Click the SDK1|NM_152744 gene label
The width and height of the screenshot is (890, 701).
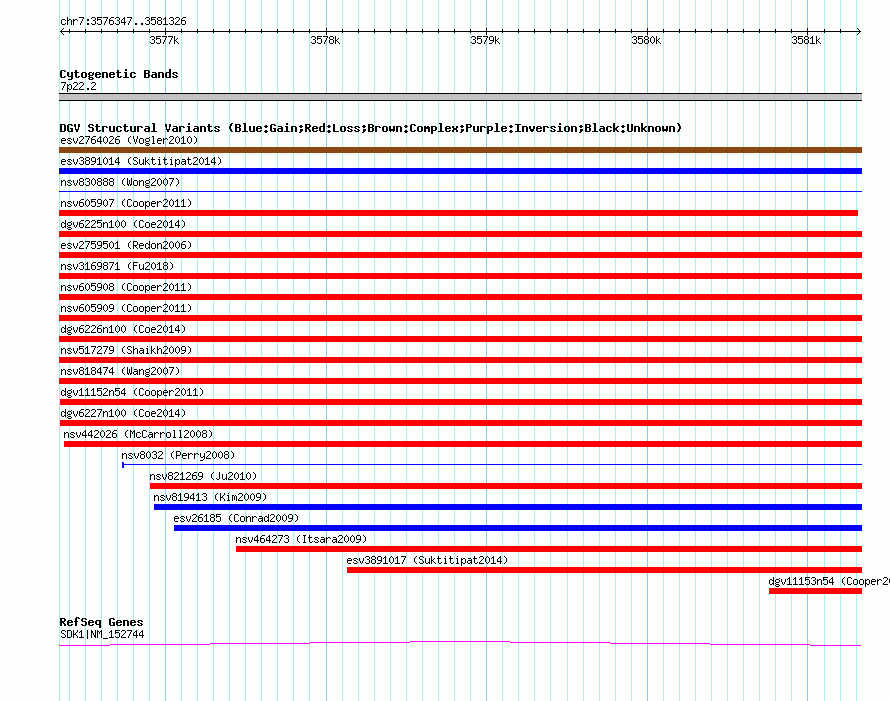coord(102,635)
